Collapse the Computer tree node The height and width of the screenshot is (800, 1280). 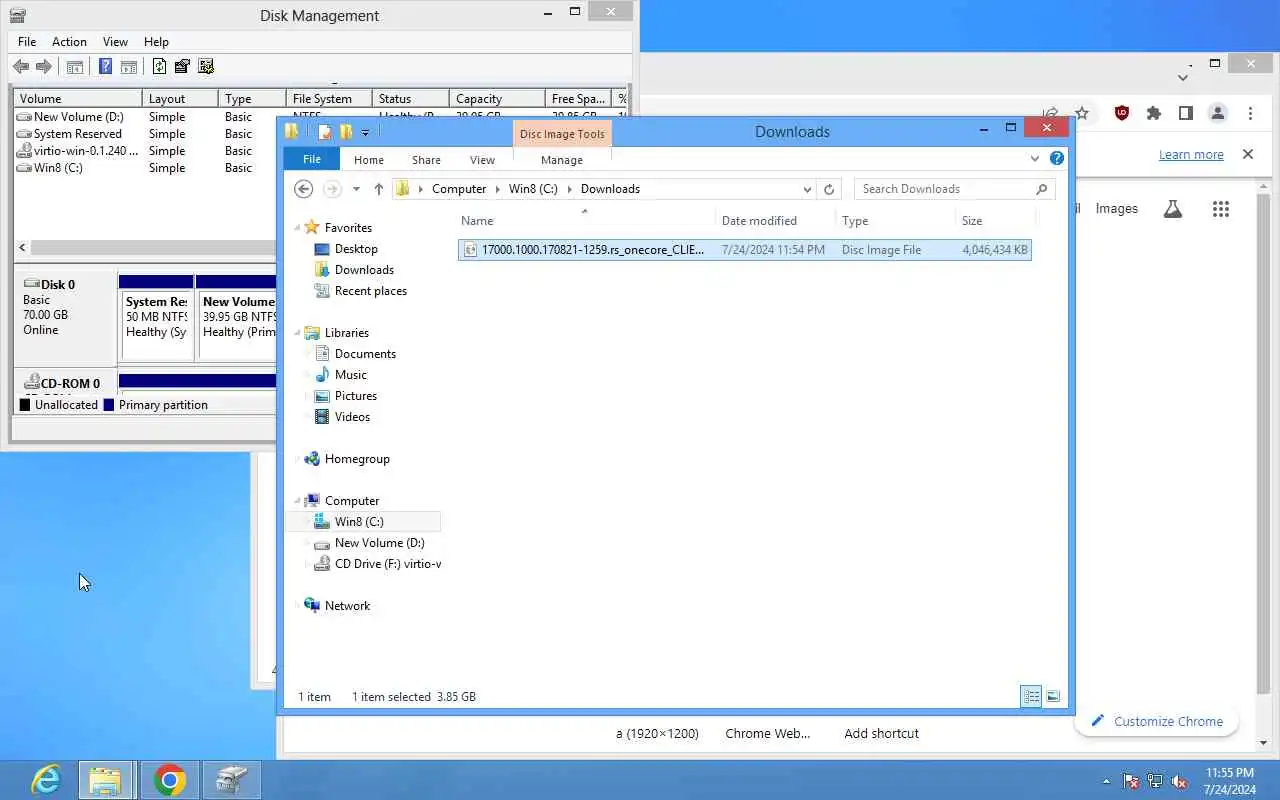[297, 501]
